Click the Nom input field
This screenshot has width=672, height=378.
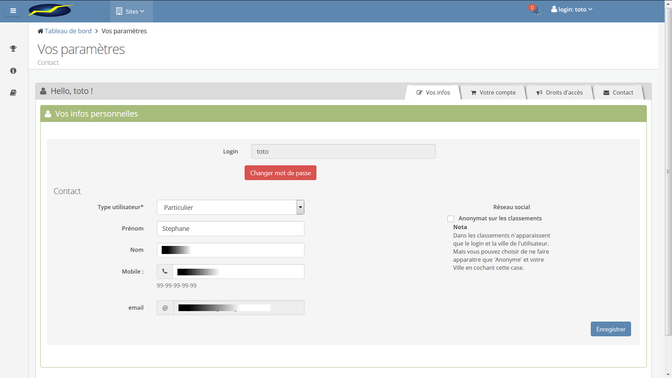coord(231,250)
